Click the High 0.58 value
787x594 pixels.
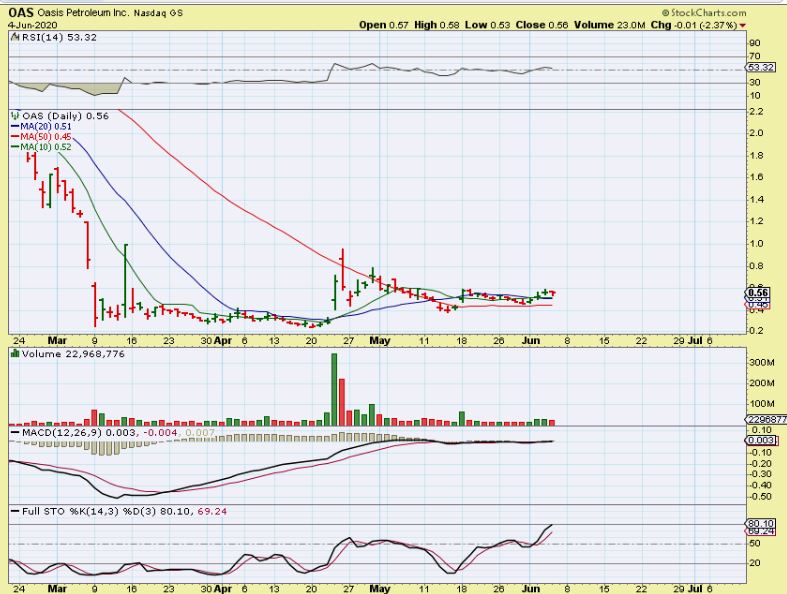point(437,25)
